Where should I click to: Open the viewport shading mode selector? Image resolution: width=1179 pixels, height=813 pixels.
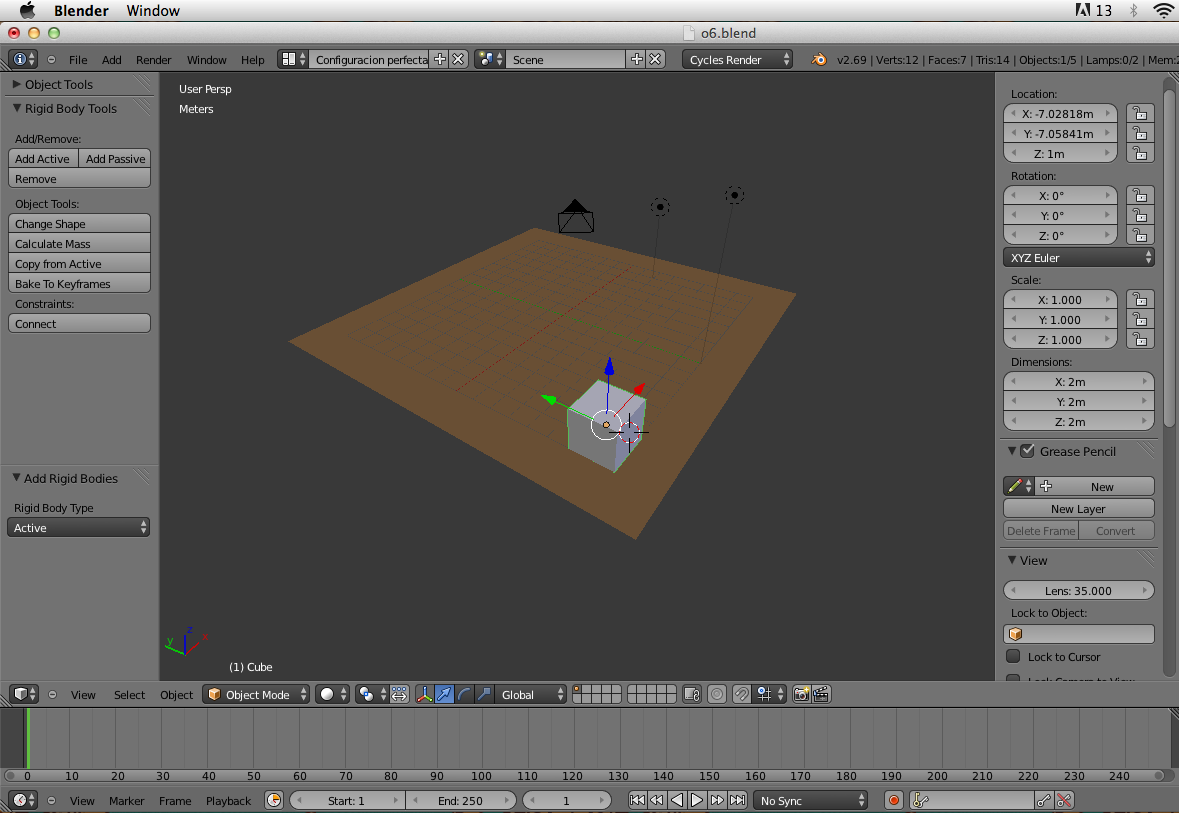332,694
